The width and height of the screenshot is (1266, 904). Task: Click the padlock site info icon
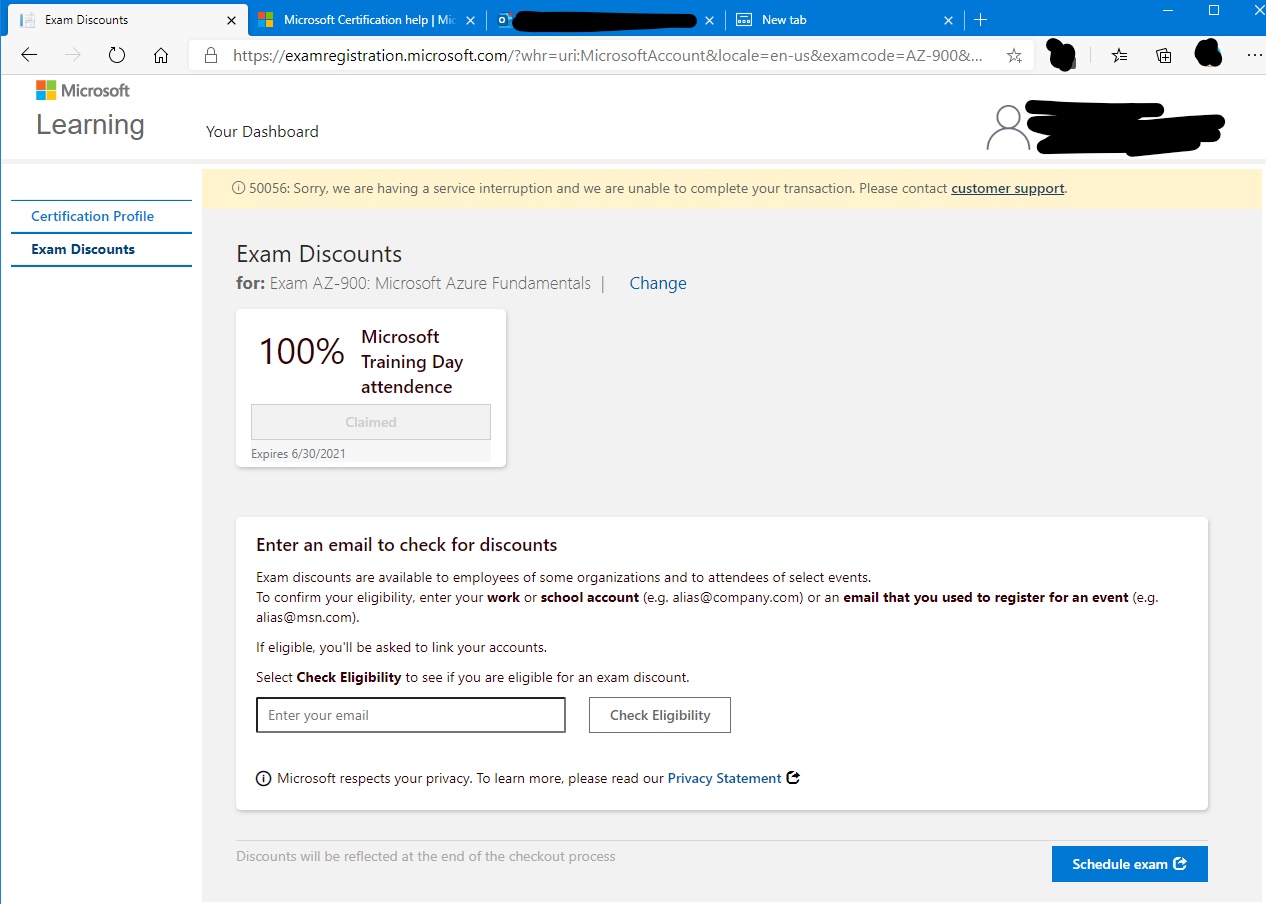(210, 56)
